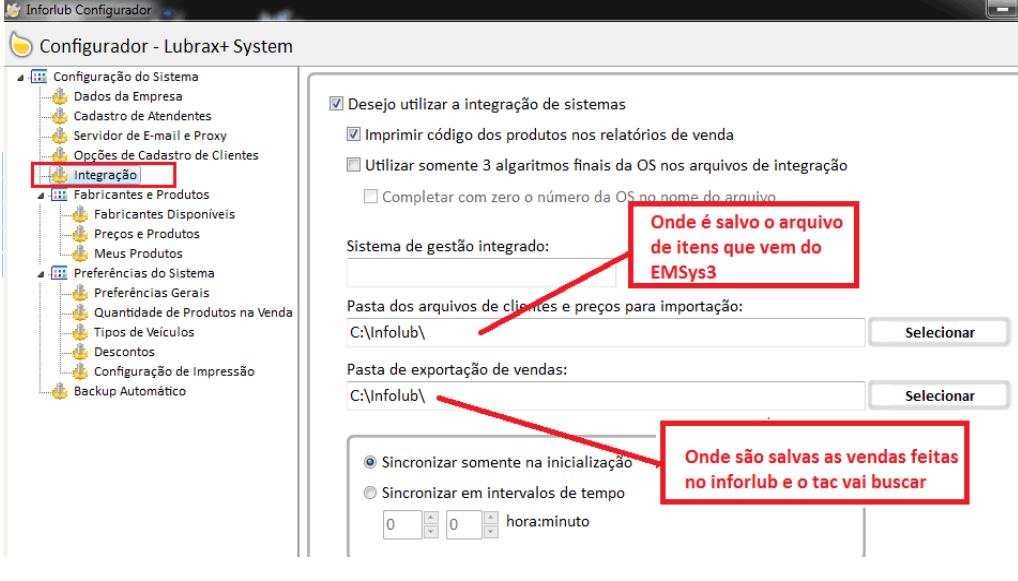Click the Pasta de exportação de vendas field
This screenshot has height=581, width=1018.
click(x=605, y=396)
